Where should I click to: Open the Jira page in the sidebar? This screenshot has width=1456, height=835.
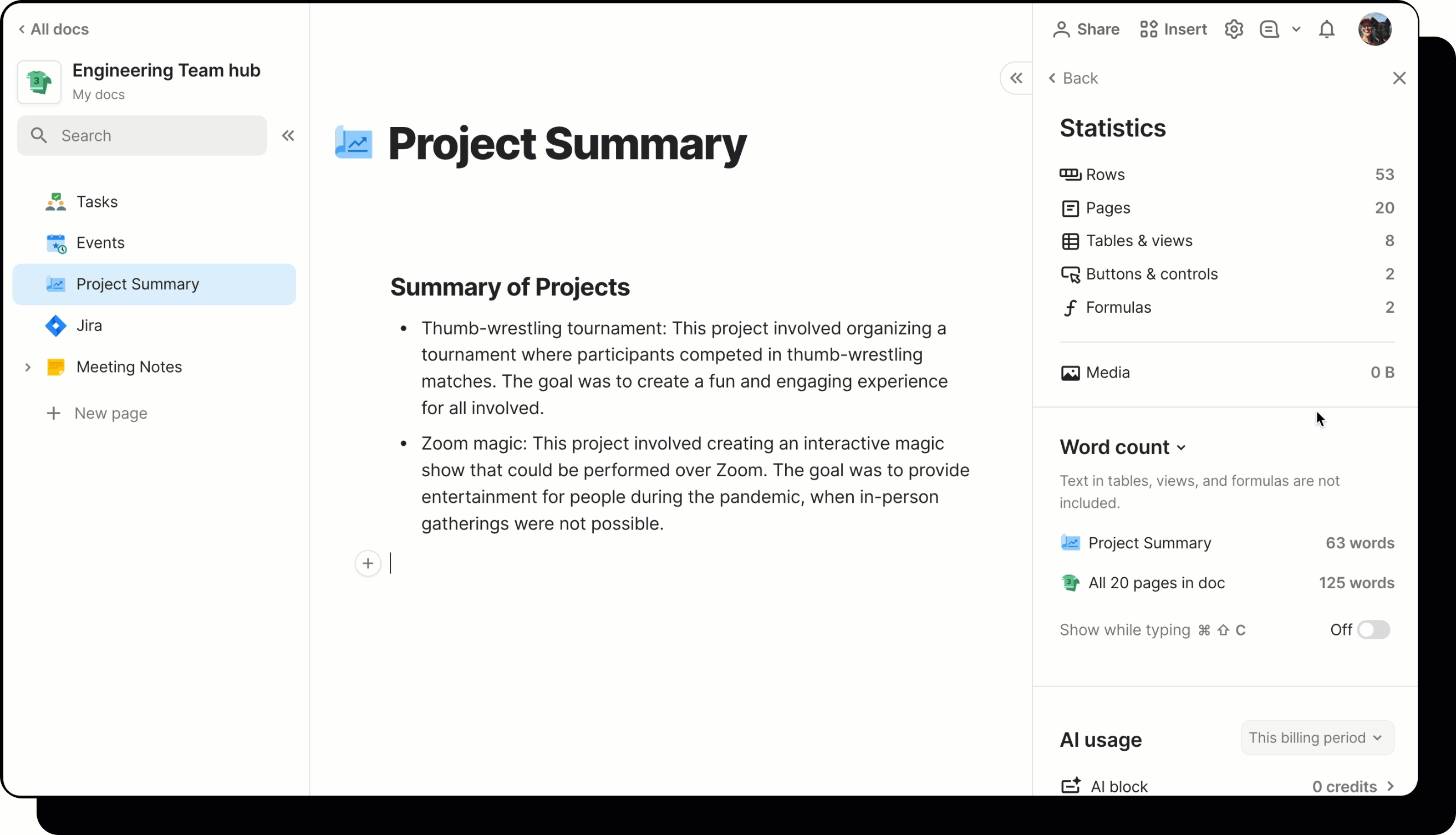click(89, 326)
